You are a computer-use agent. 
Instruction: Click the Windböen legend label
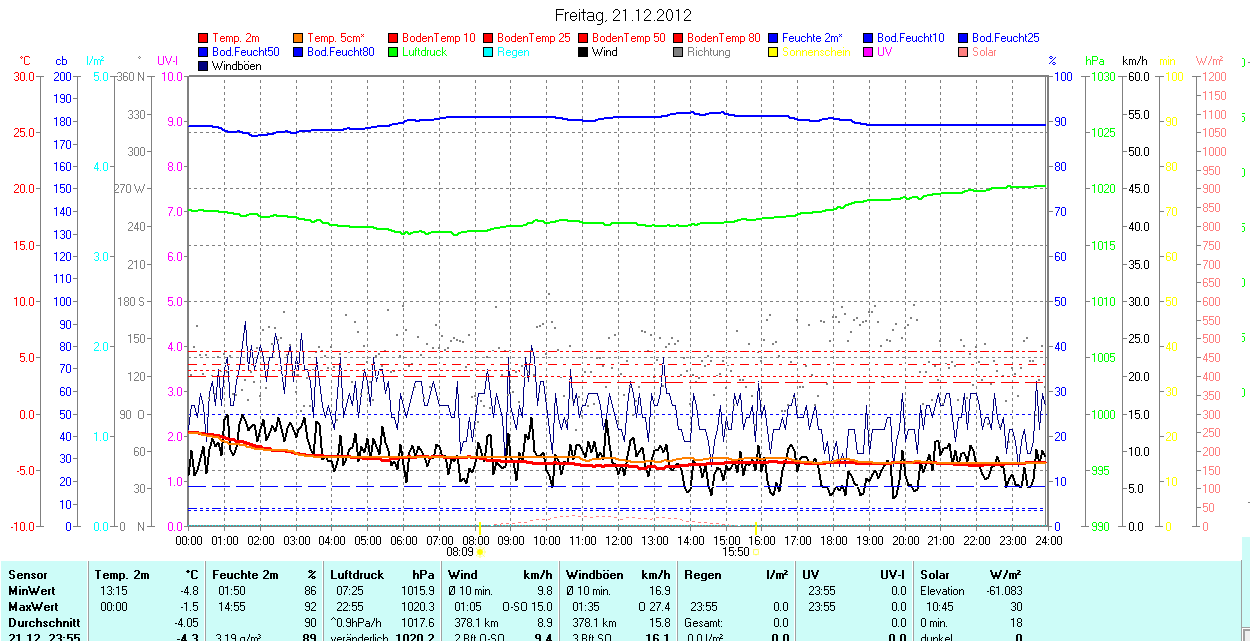pos(236,66)
